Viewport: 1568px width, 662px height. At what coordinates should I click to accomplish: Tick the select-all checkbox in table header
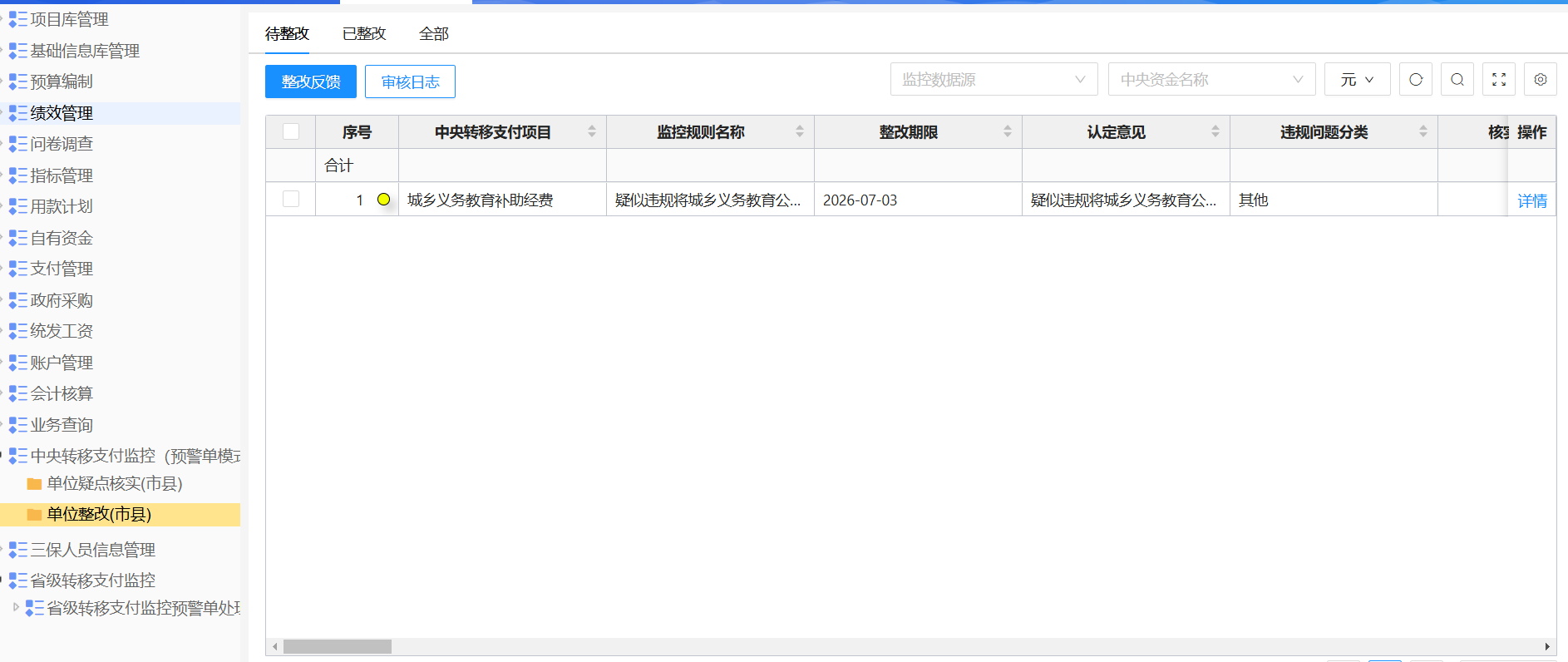[291, 131]
